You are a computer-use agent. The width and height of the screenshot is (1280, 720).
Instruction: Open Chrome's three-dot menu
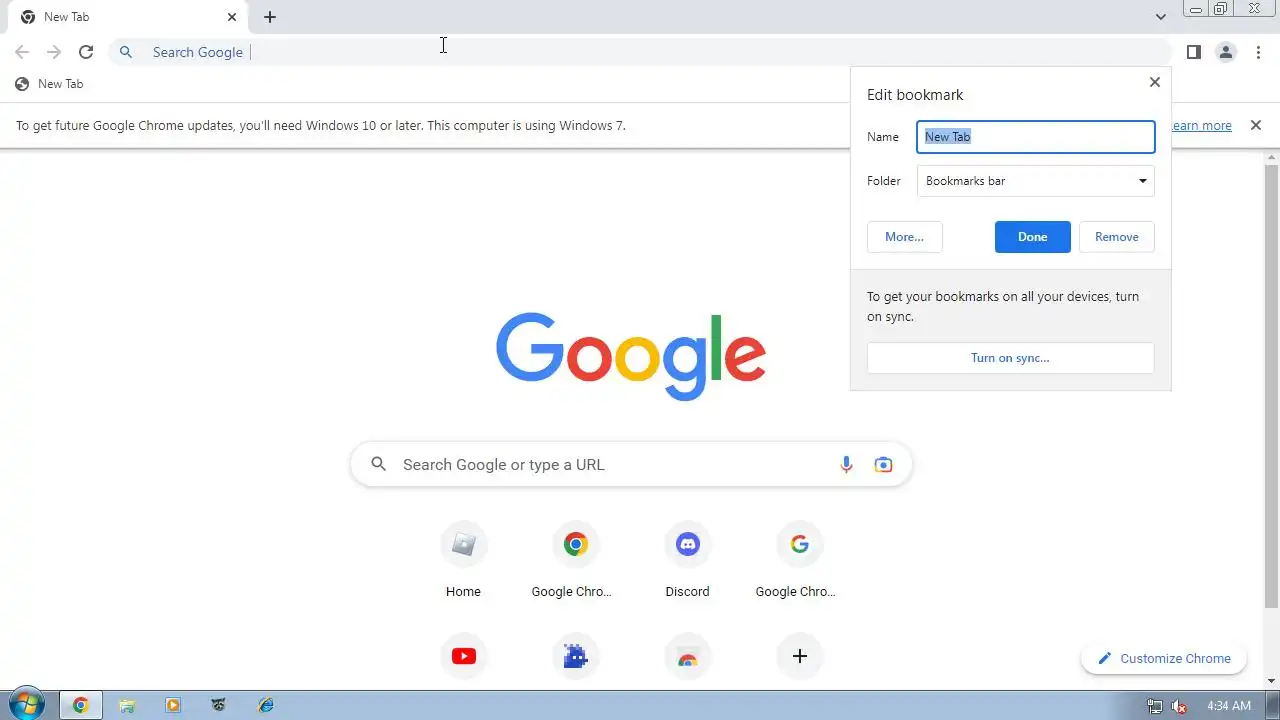pos(1258,52)
